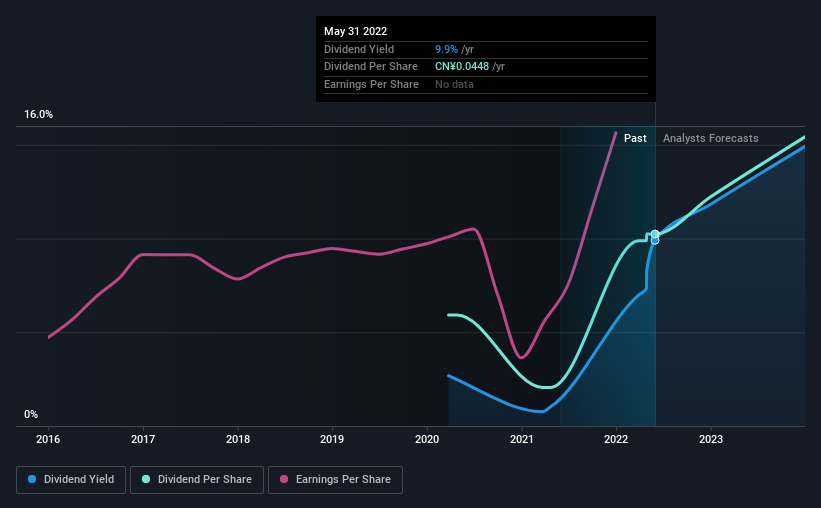Select the 2017 x-axis label
The width and height of the screenshot is (821, 508).
pyautogui.click(x=142, y=439)
